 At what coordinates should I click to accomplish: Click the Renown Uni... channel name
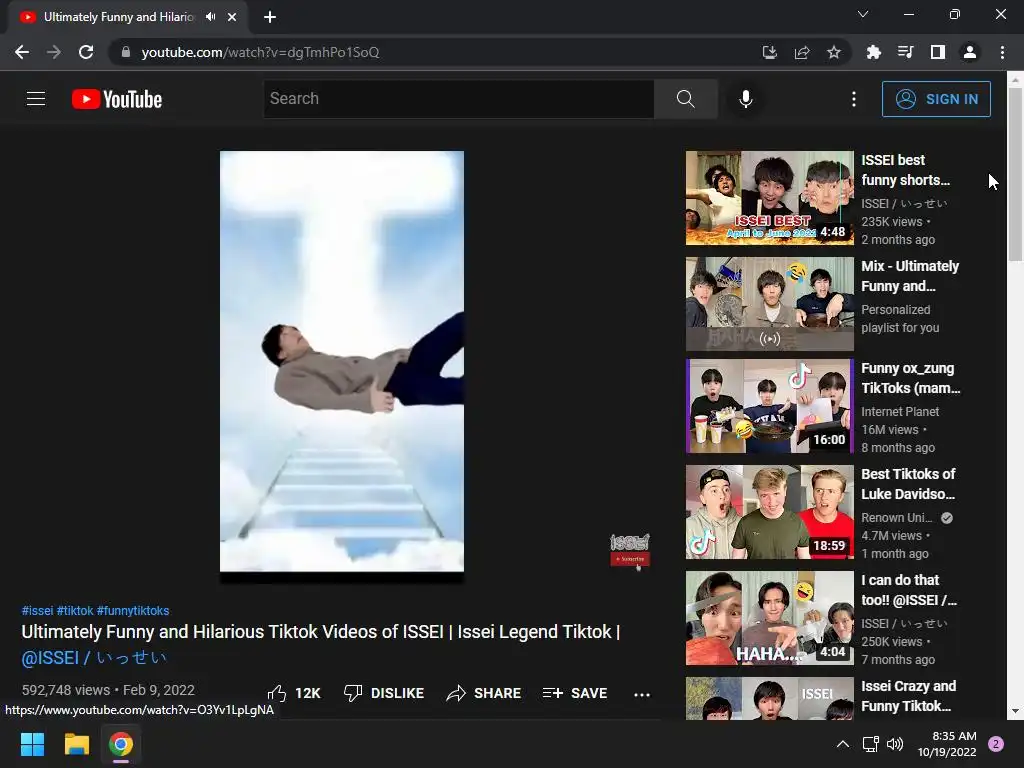pyautogui.click(x=897, y=517)
